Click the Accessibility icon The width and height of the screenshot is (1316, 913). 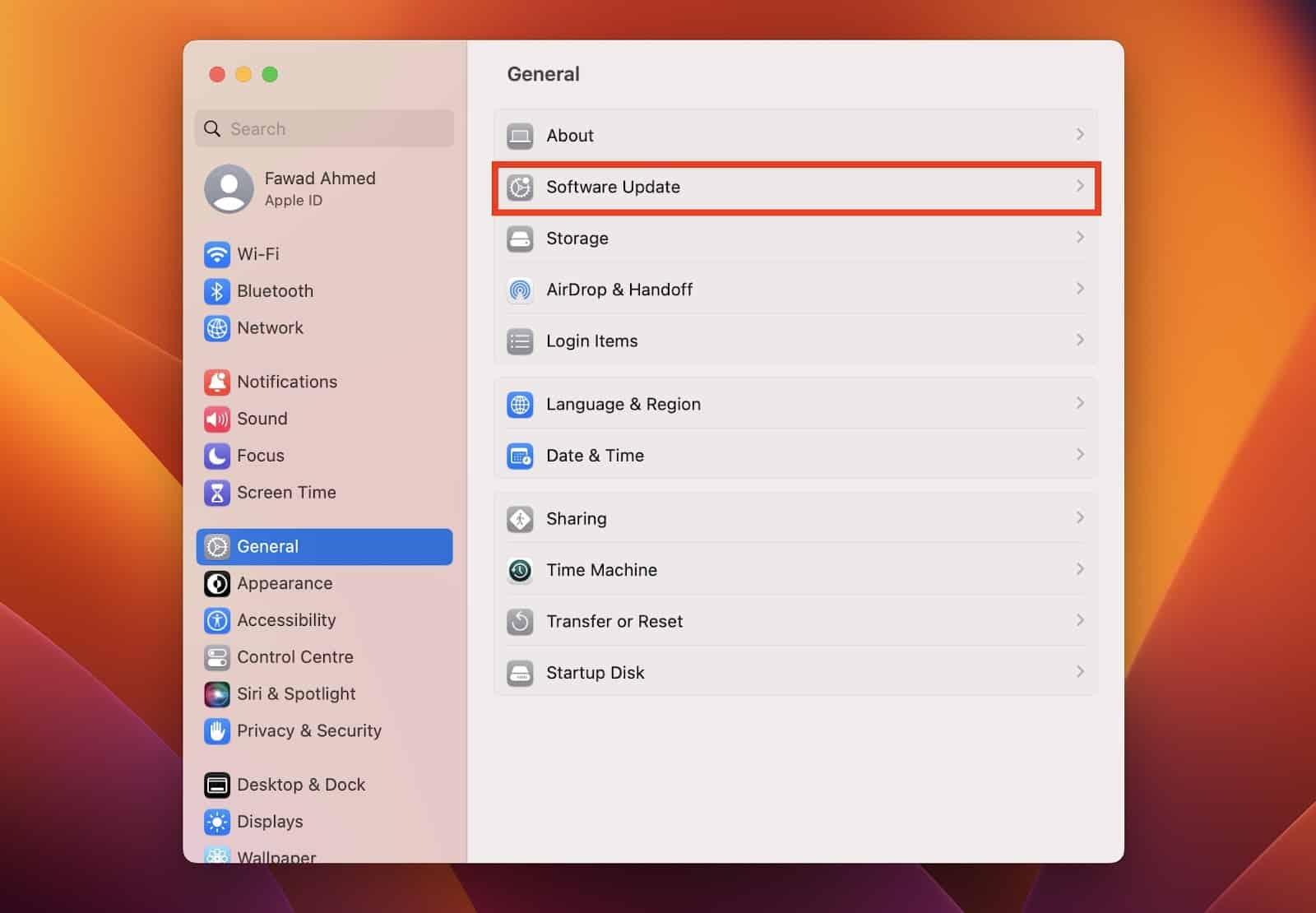pos(217,620)
